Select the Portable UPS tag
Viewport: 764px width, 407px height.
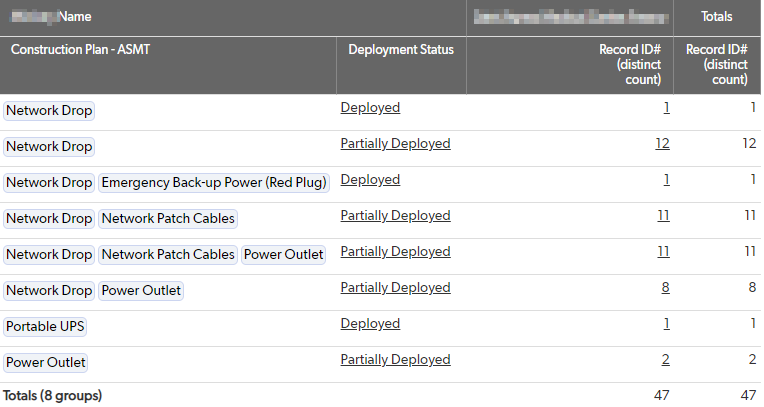click(x=45, y=327)
